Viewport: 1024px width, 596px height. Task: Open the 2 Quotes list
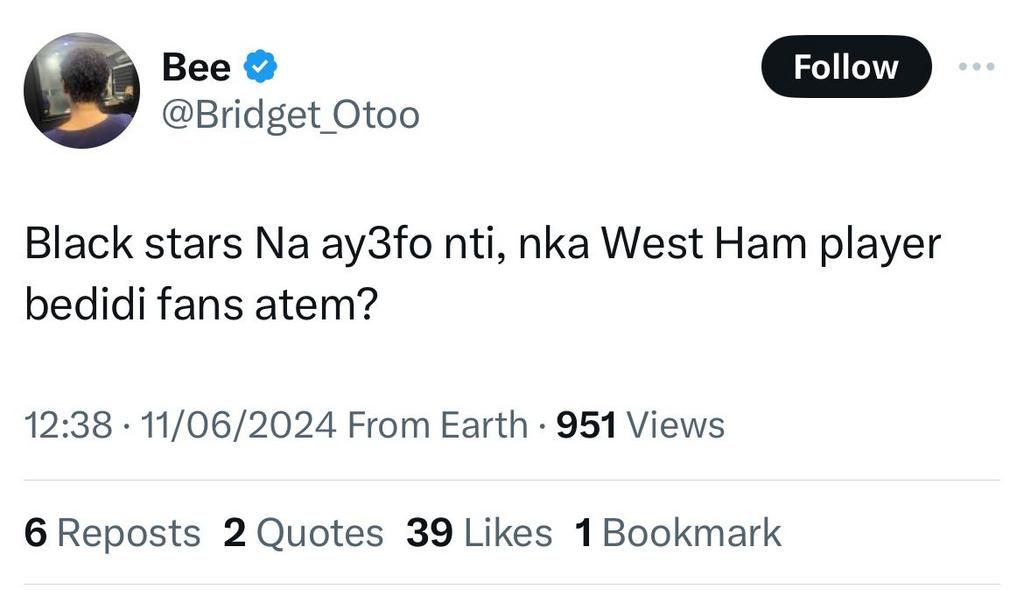[303, 532]
